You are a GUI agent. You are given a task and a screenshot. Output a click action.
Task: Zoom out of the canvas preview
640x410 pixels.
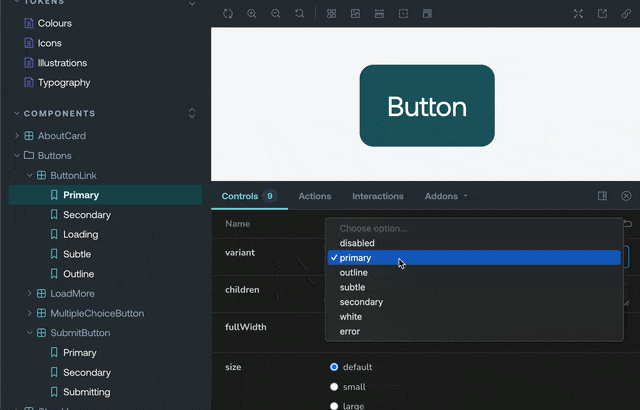click(276, 13)
